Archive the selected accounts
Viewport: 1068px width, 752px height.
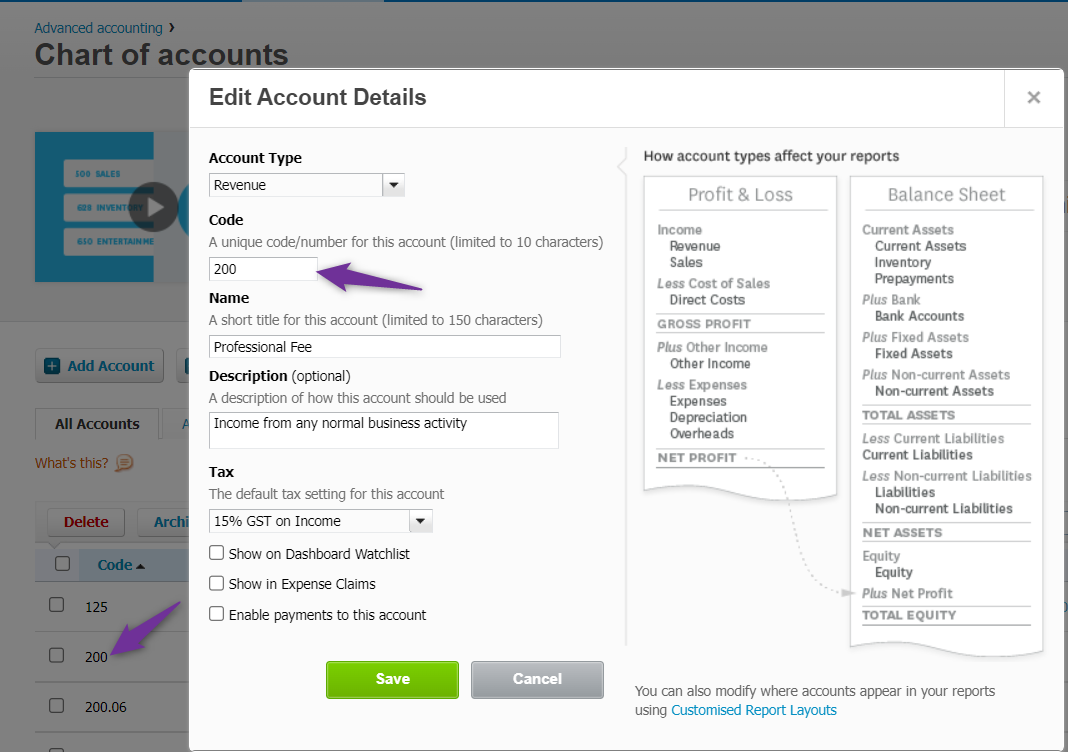click(163, 522)
